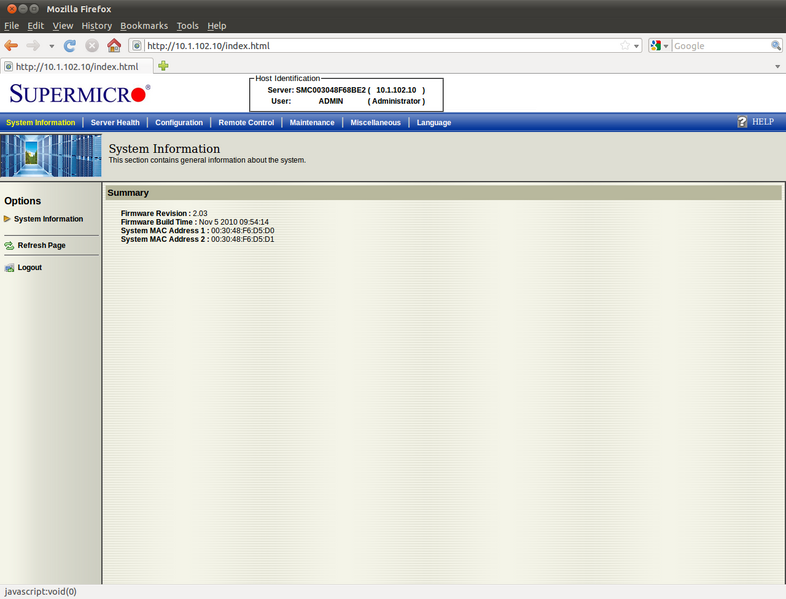Screen dimensions: 786x599
Task: Click the search magnifier icon
Action: click(x=776, y=46)
